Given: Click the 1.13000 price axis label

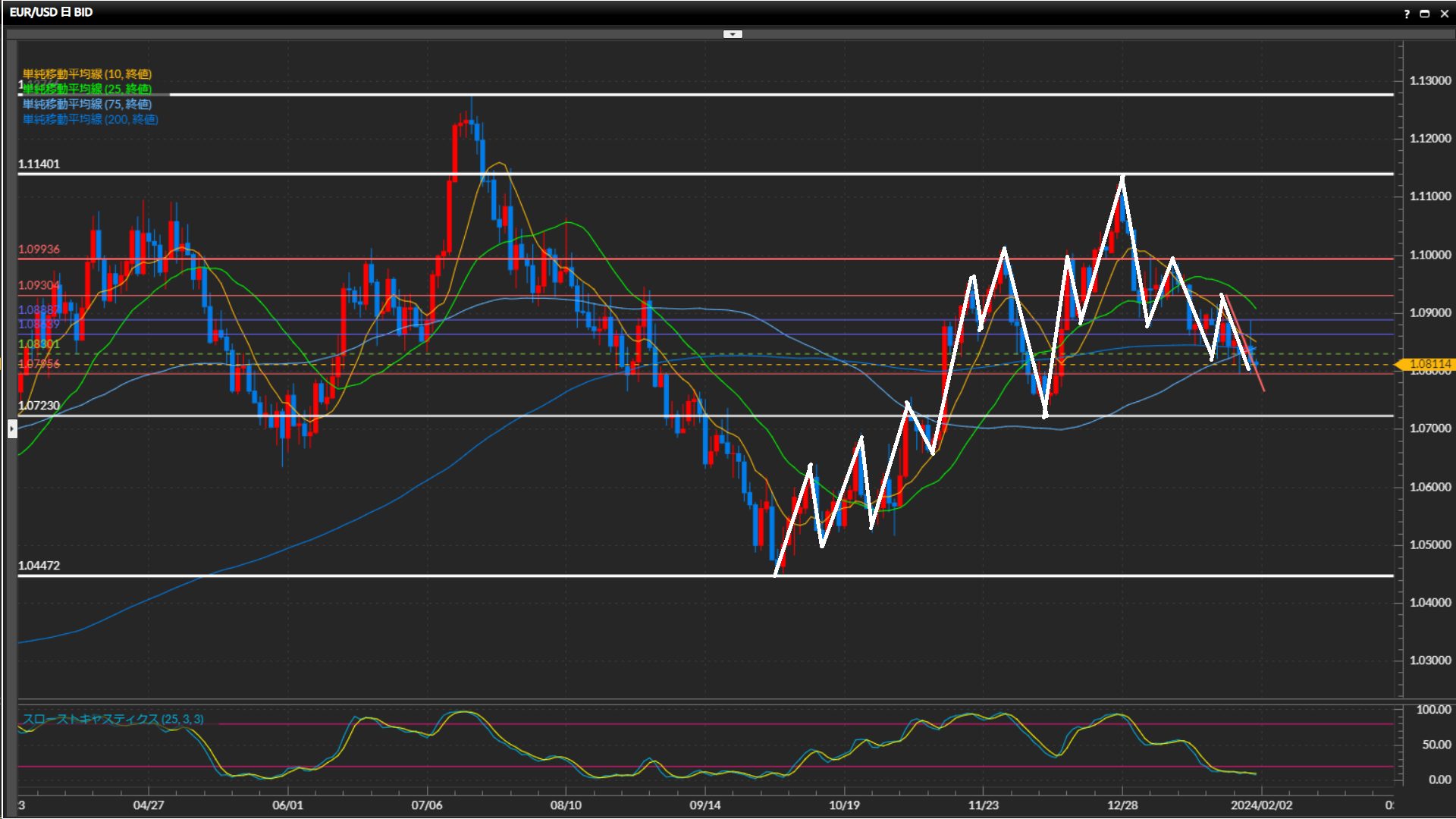Looking at the screenshot, I should (x=1429, y=80).
